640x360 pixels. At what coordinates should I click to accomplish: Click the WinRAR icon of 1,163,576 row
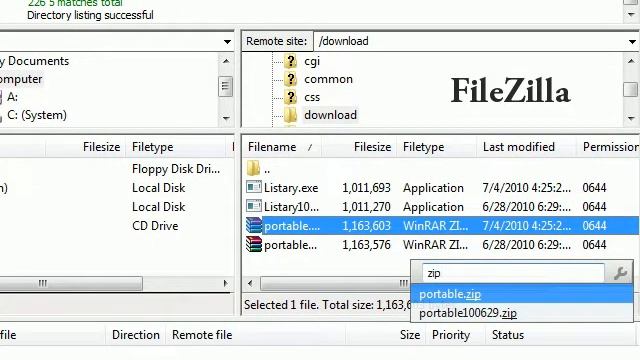click(254, 244)
